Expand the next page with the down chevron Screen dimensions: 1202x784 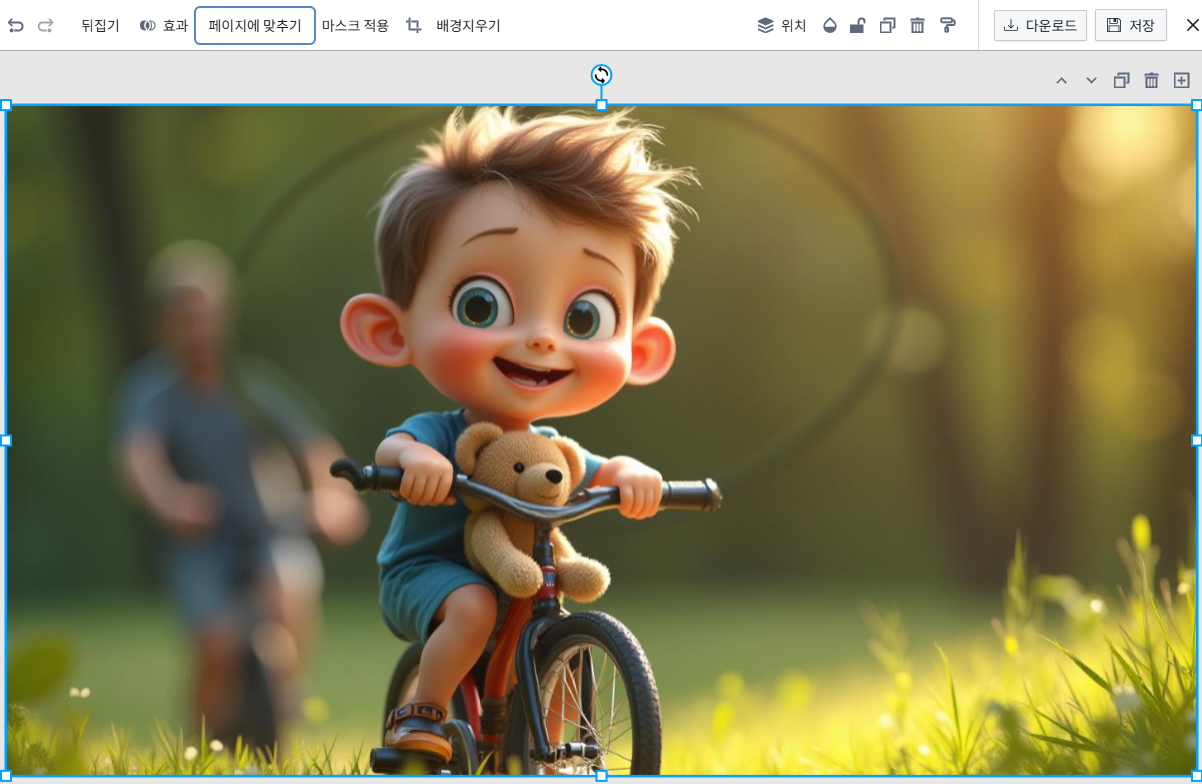[1091, 80]
